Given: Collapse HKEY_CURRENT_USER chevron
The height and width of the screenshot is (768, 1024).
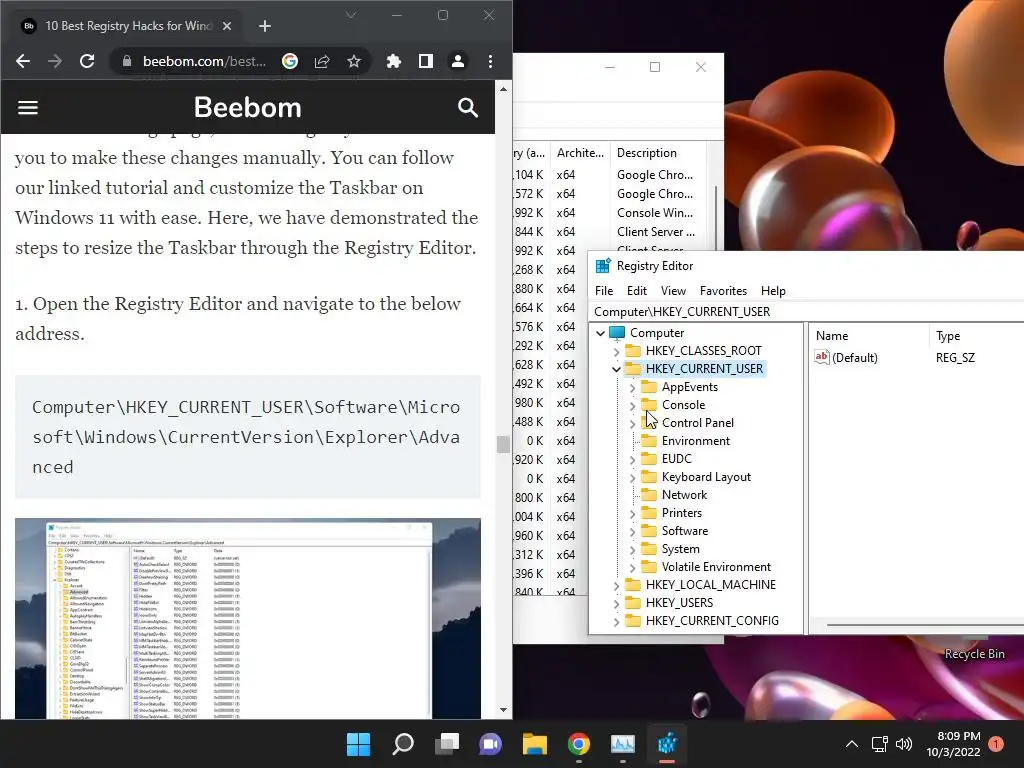Looking at the screenshot, I should (616, 369).
